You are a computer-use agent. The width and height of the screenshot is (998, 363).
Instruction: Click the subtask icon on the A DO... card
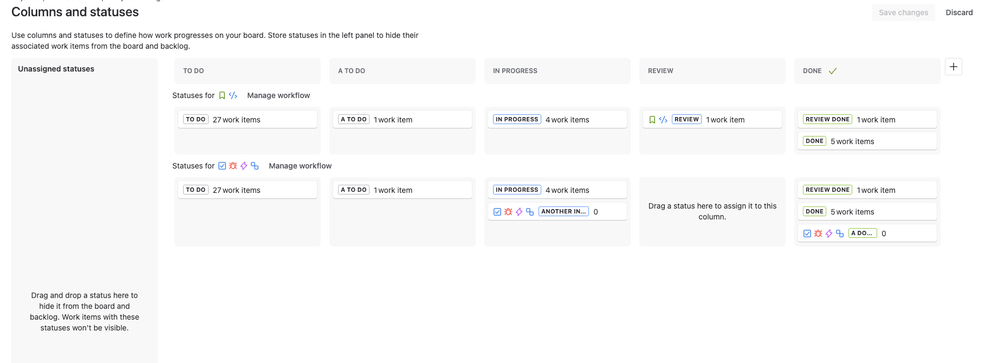pyautogui.click(x=840, y=234)
